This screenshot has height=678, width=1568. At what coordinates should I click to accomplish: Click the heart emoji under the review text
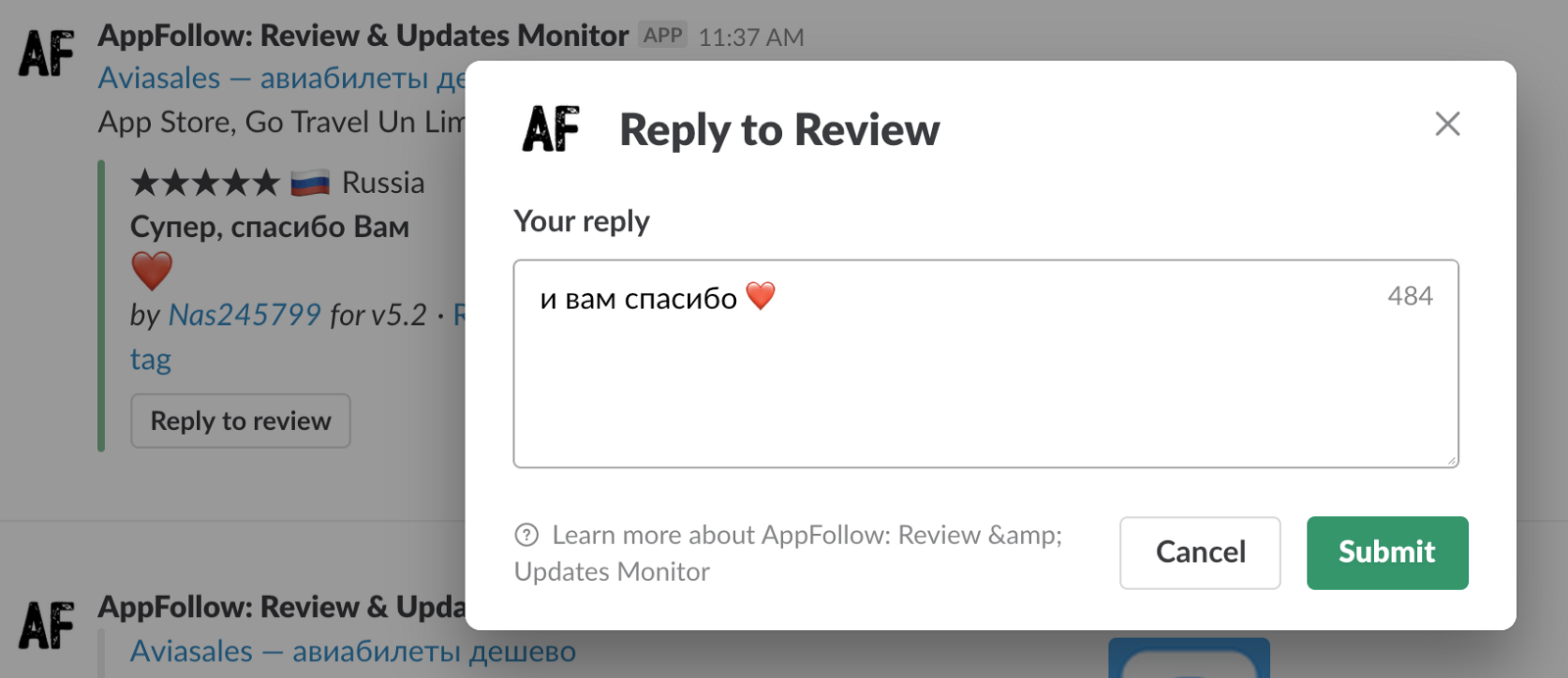click(152, 270)
